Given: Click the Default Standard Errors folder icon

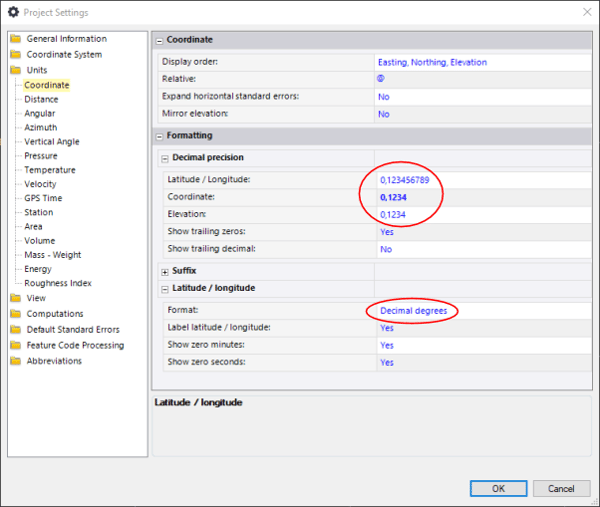Looking at the screenshot, I should pyautogui.click(x=15, y=330).
